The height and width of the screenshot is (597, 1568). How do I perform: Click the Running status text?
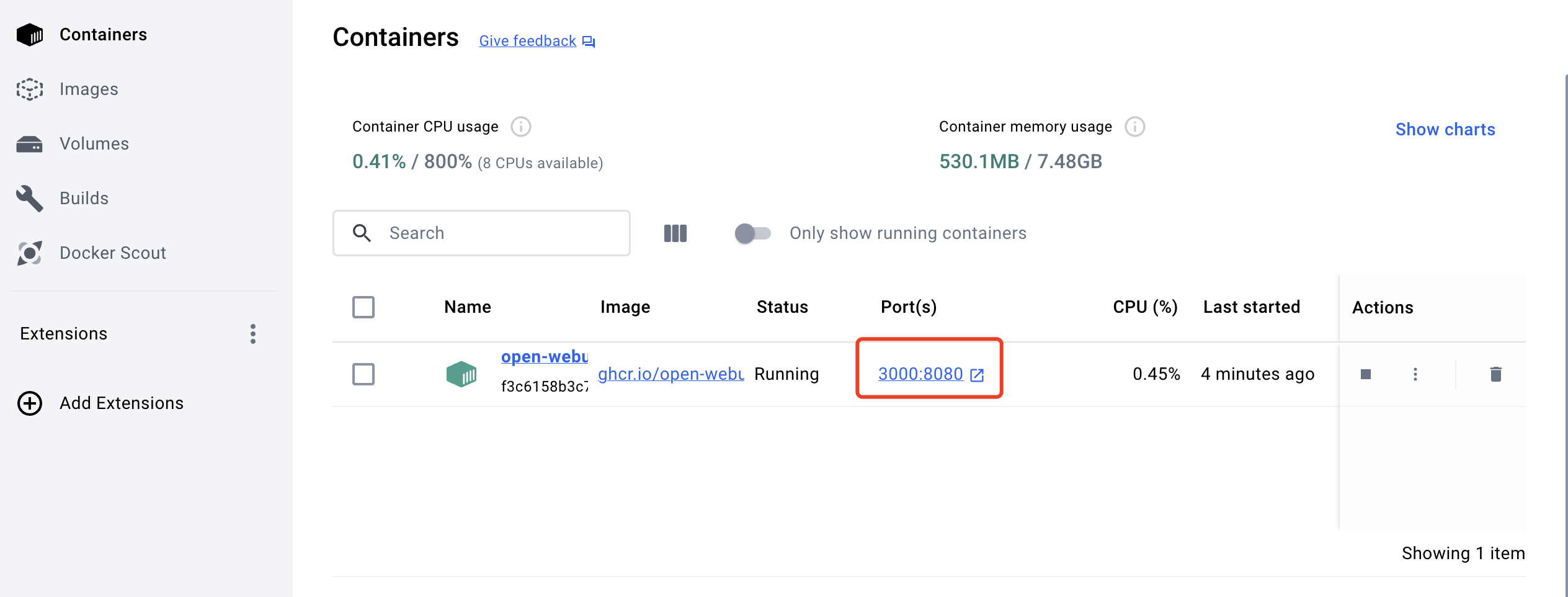786,374
